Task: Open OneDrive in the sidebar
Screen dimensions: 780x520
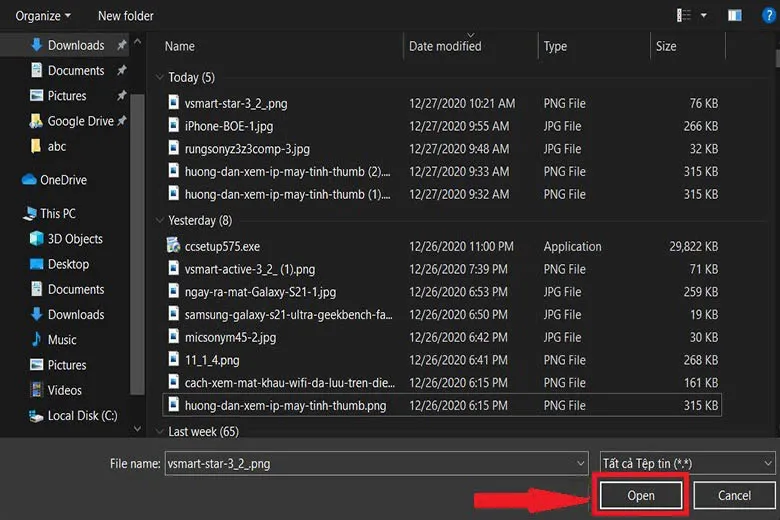Action: (64, 180)
